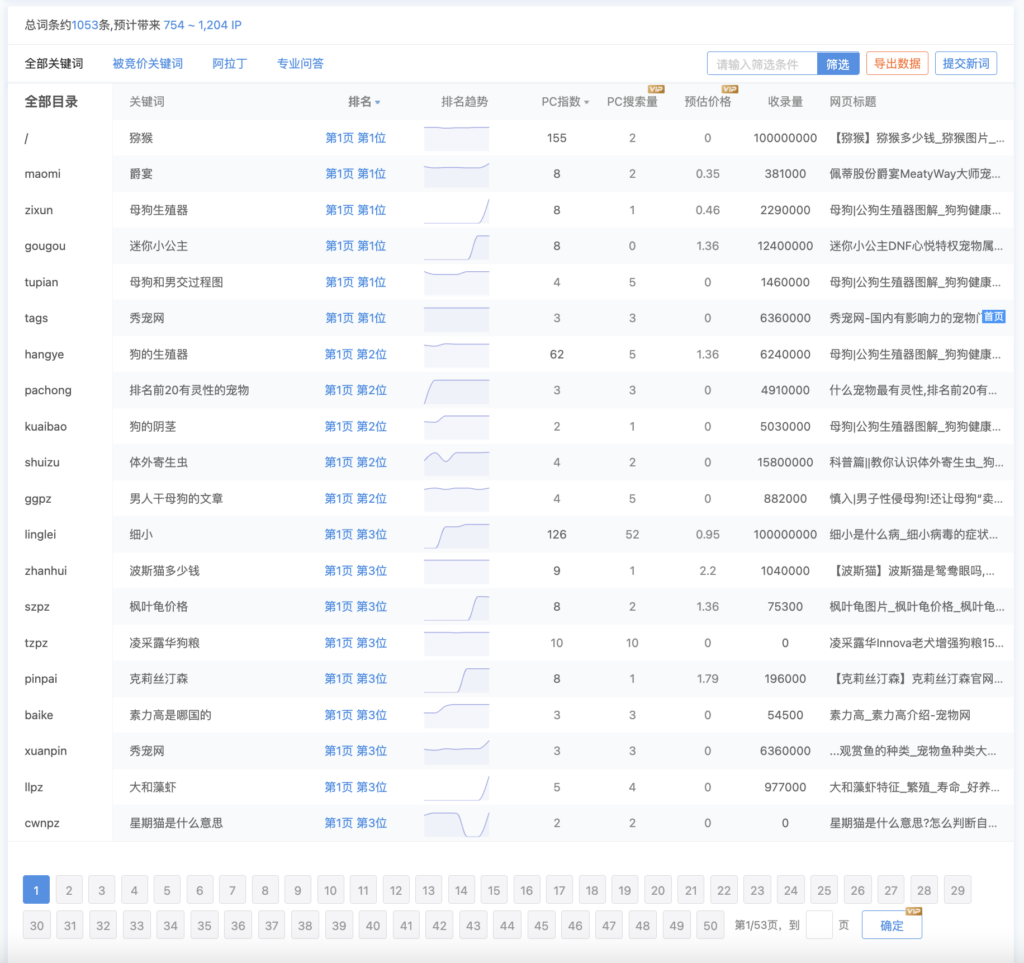
Task: Open trend chart for 母狗生殖器
Action: click(x=456, y=210)
